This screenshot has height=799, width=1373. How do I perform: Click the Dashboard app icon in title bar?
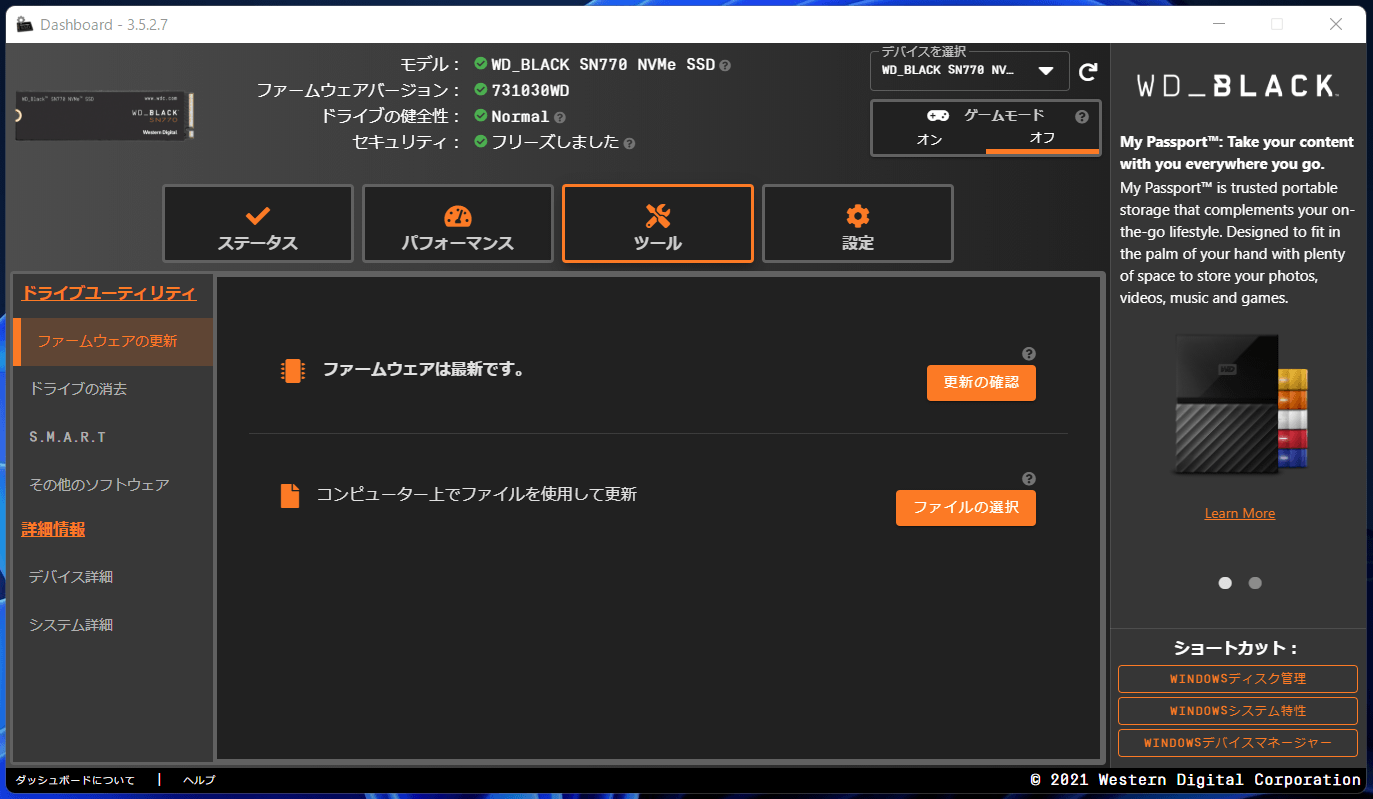[25, 24]
